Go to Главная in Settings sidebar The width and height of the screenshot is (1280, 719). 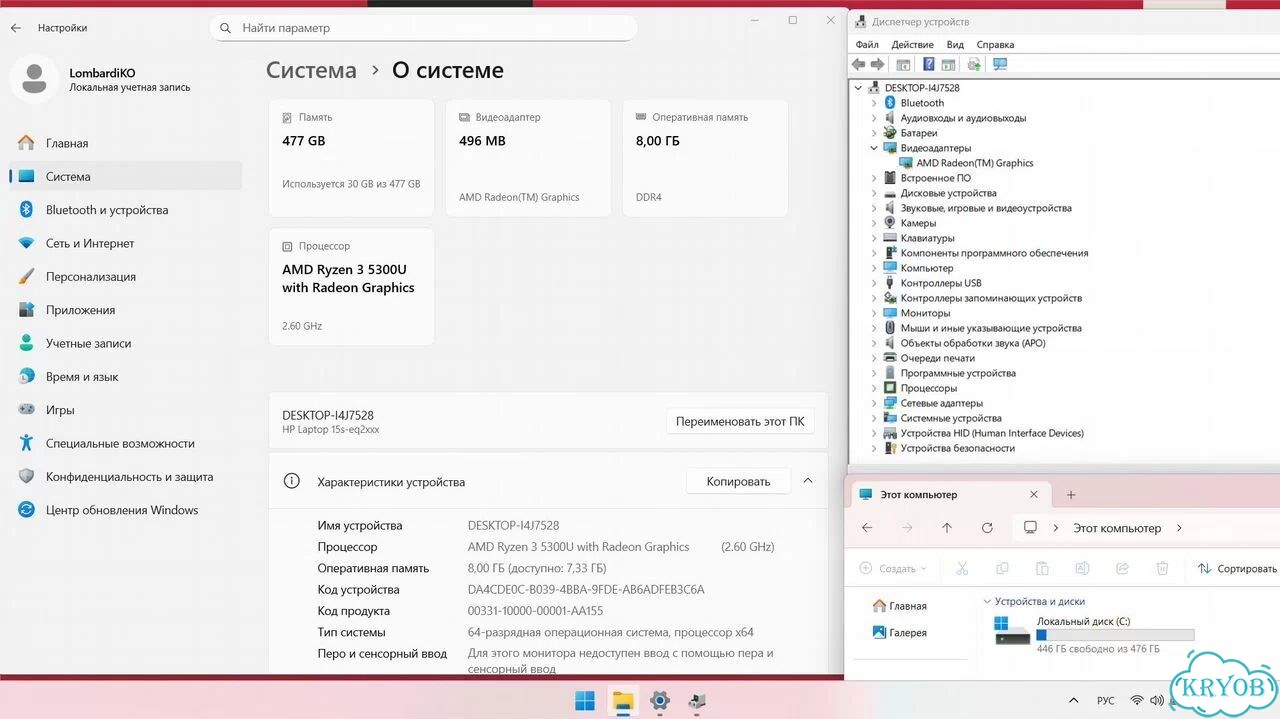[x=125, y=143]
